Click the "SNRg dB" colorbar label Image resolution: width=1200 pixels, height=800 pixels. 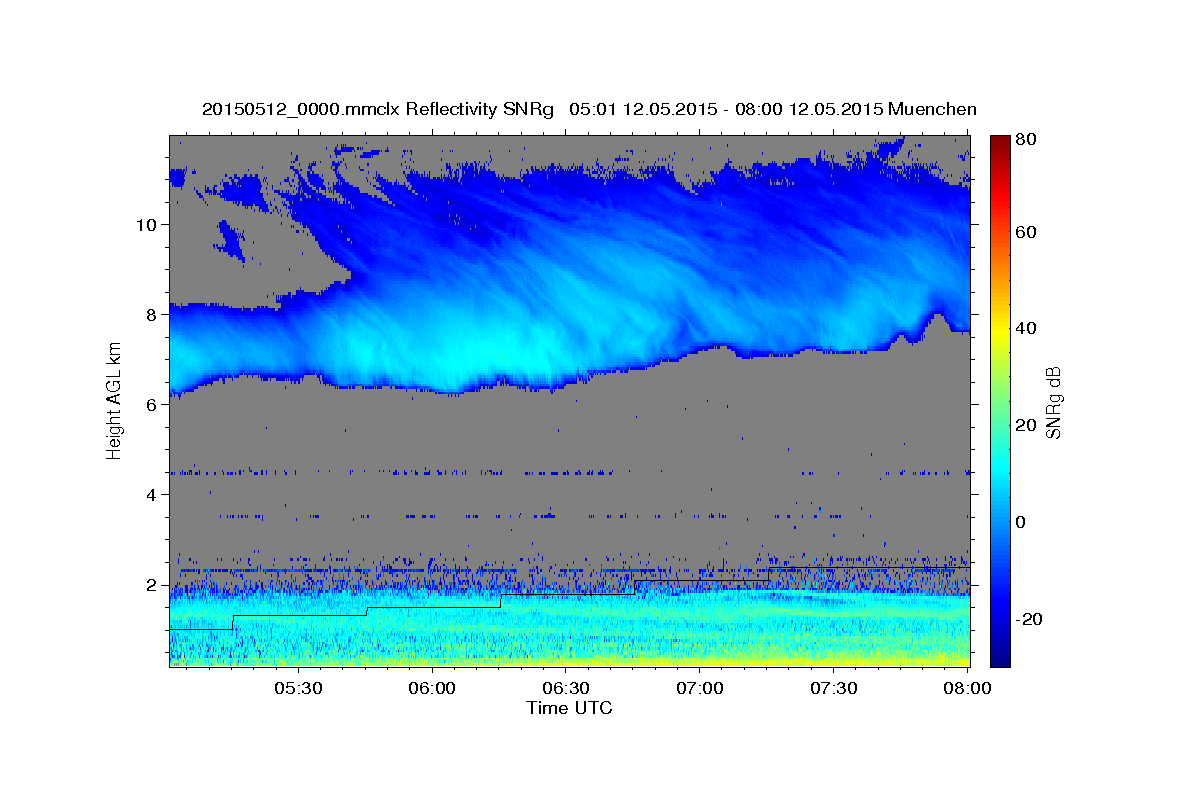(1053, 402)
